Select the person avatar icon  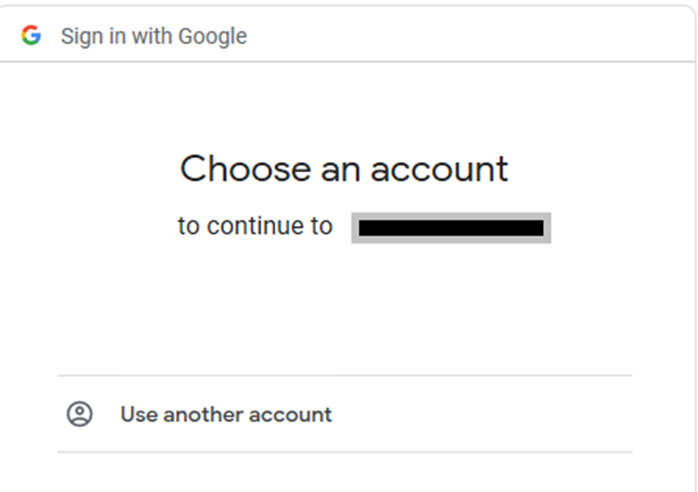[x=80, y=414]
